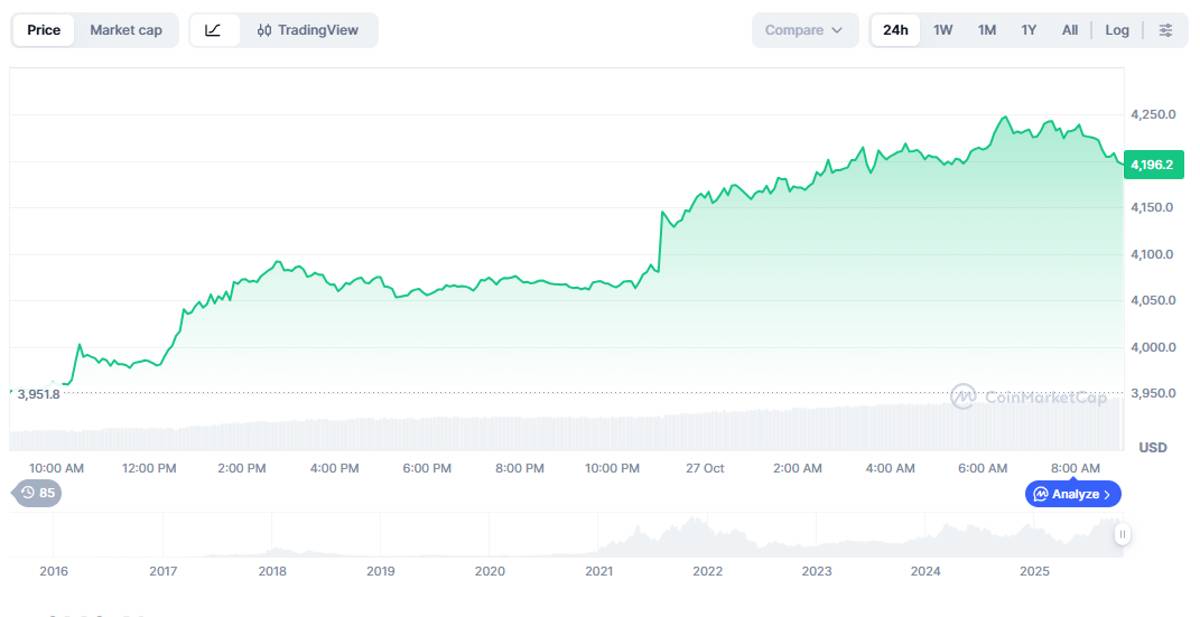Click the 6:00 AM time axis label
1200x617 pixels.
tap(983, 468)
